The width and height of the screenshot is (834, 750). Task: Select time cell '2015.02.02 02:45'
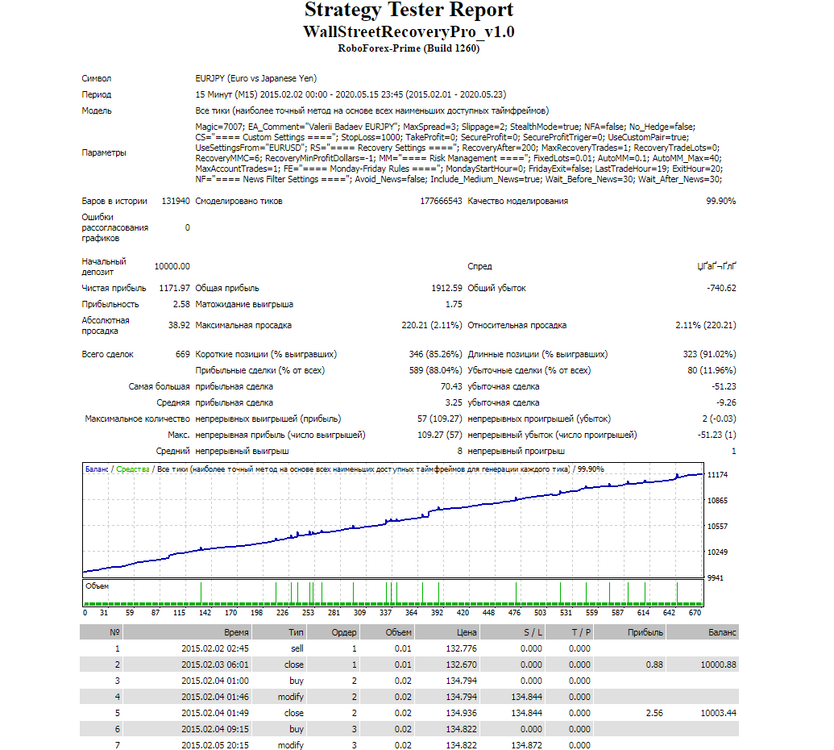(x=215, y=648)
